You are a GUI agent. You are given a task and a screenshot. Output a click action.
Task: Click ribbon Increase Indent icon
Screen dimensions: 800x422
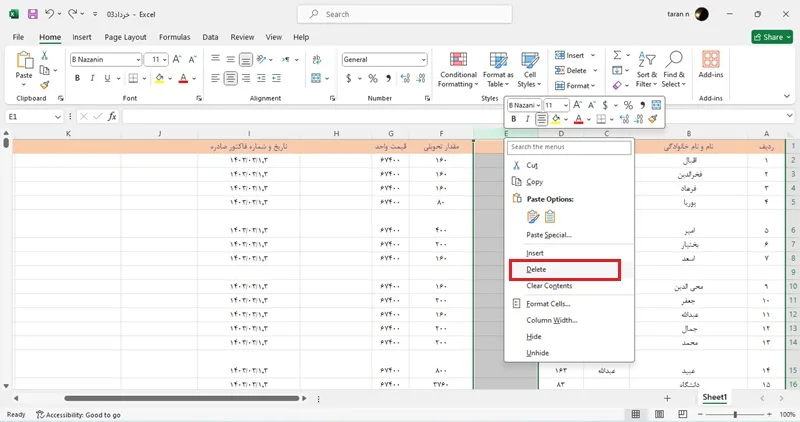(x=277, y=78)
